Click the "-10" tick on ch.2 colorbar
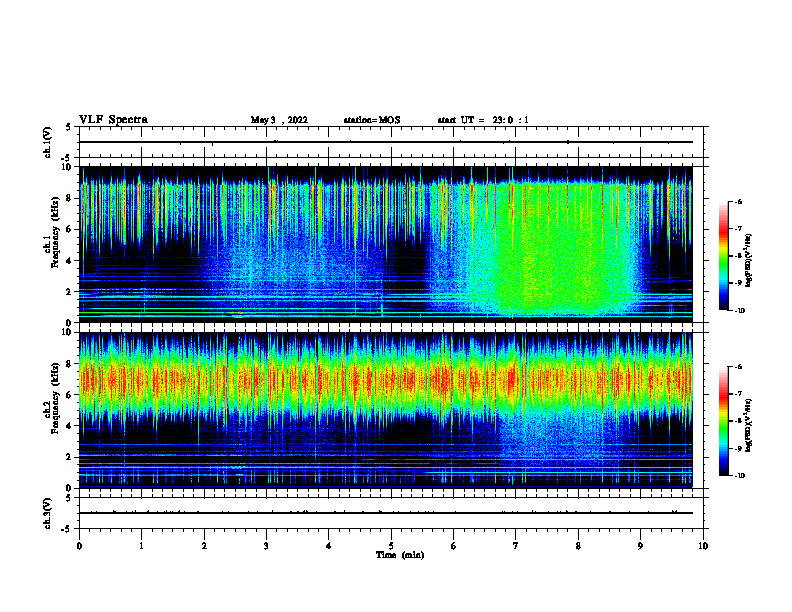 pyautogui.click(x=739, y=476)
